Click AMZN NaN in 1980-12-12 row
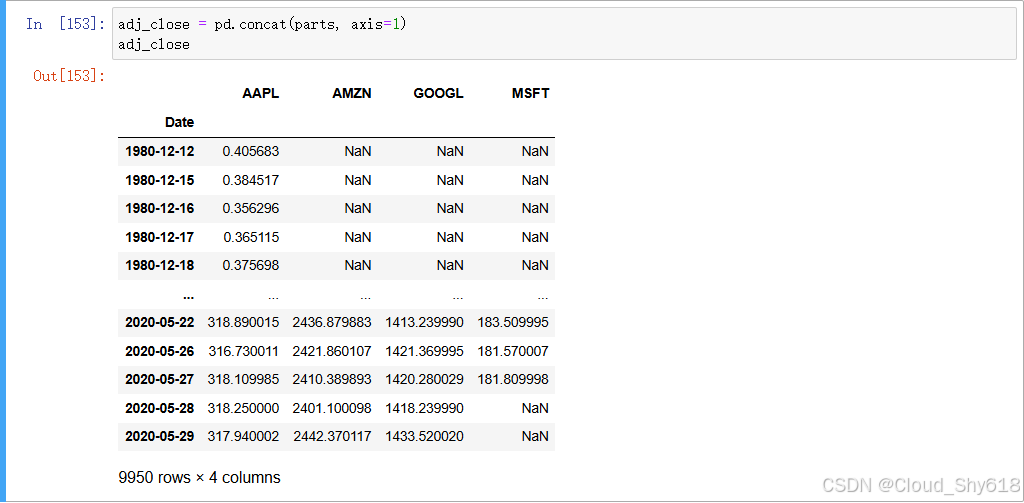Viewport: 1024px width, 503px height. click(x=358, y=152)
